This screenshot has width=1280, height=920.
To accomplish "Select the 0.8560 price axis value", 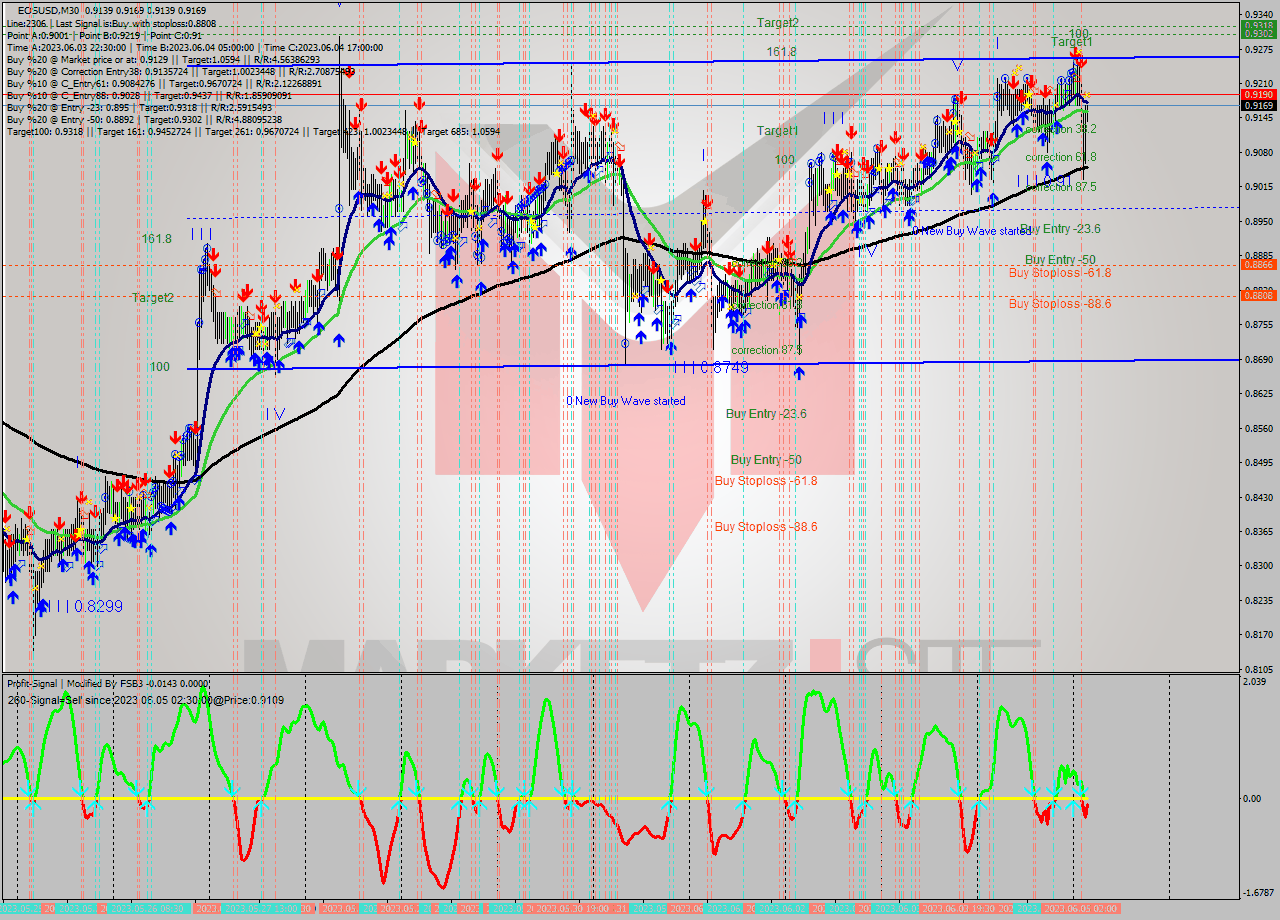I will point(1257,427).
